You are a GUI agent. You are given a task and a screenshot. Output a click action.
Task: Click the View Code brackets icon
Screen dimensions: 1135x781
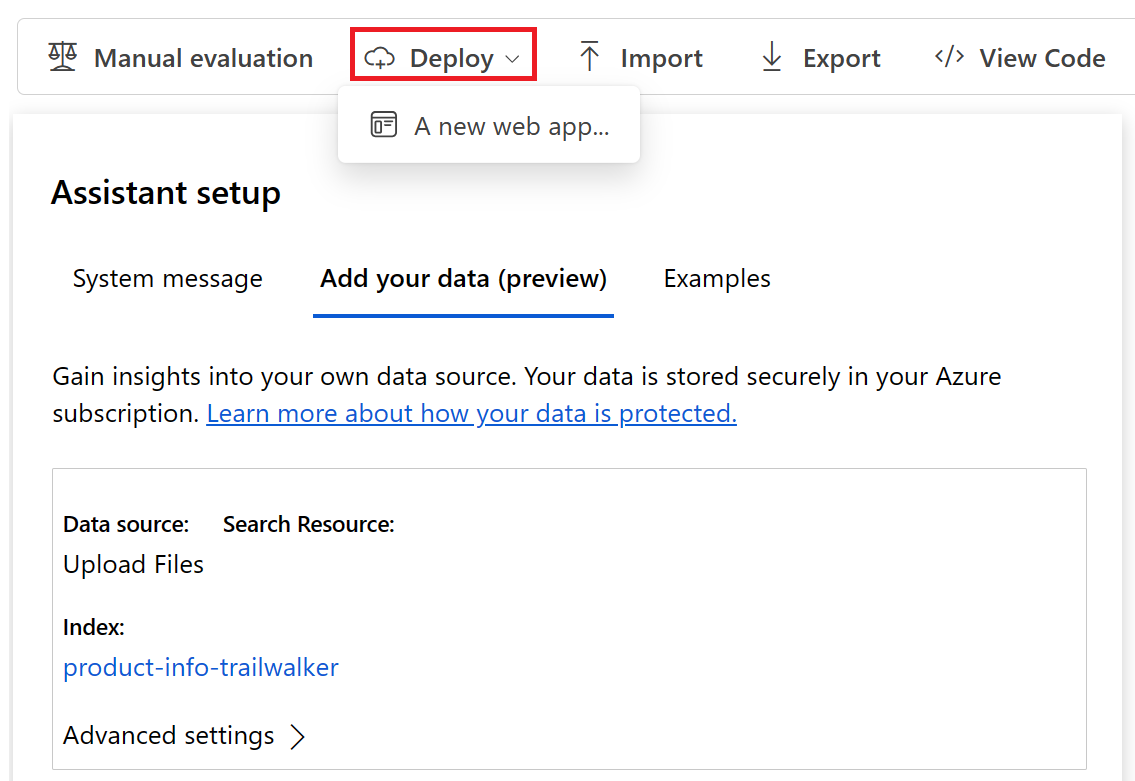[x=949, y=56]
